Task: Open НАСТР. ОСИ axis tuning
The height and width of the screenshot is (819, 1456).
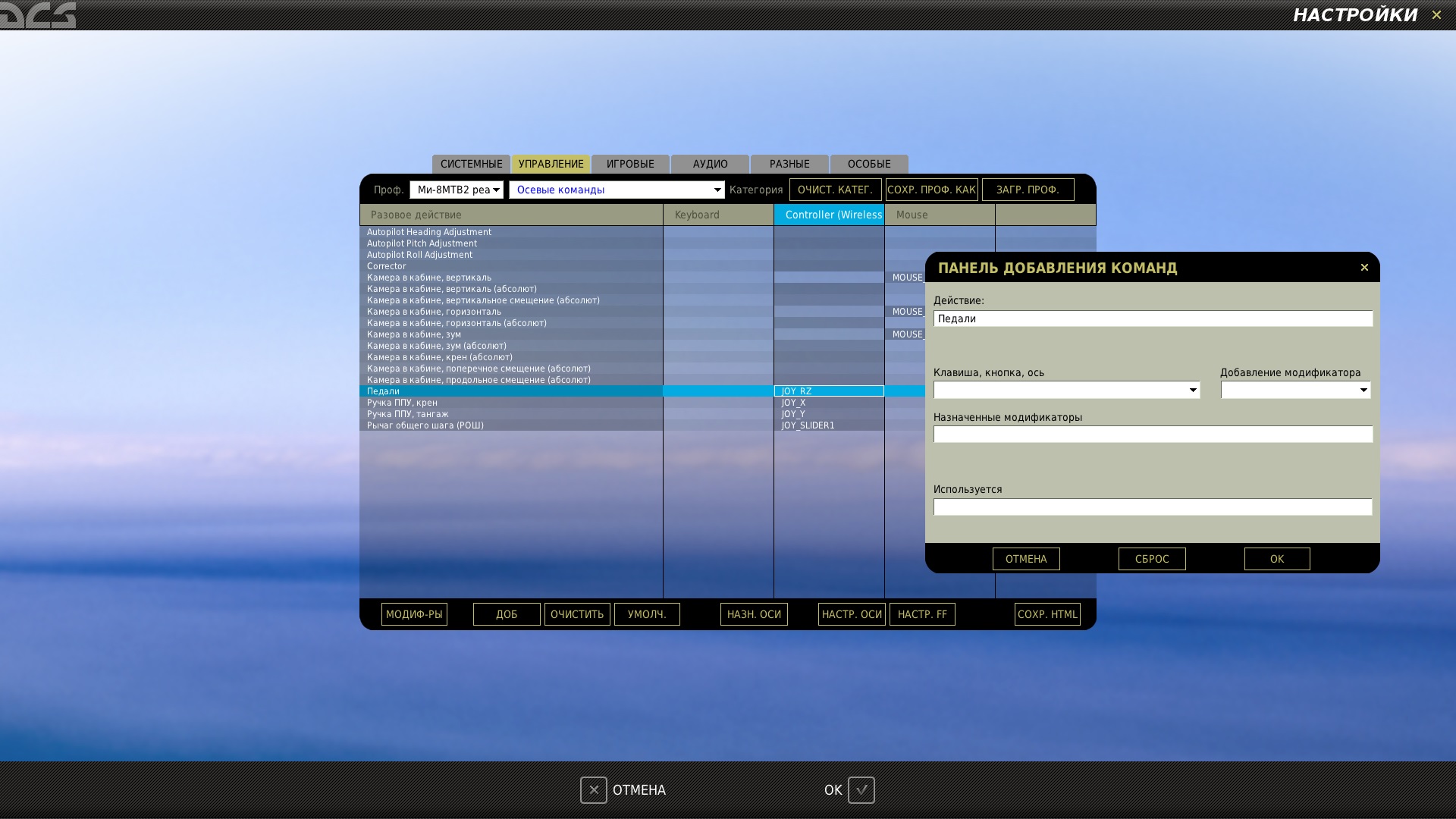Action: (852, 614)
